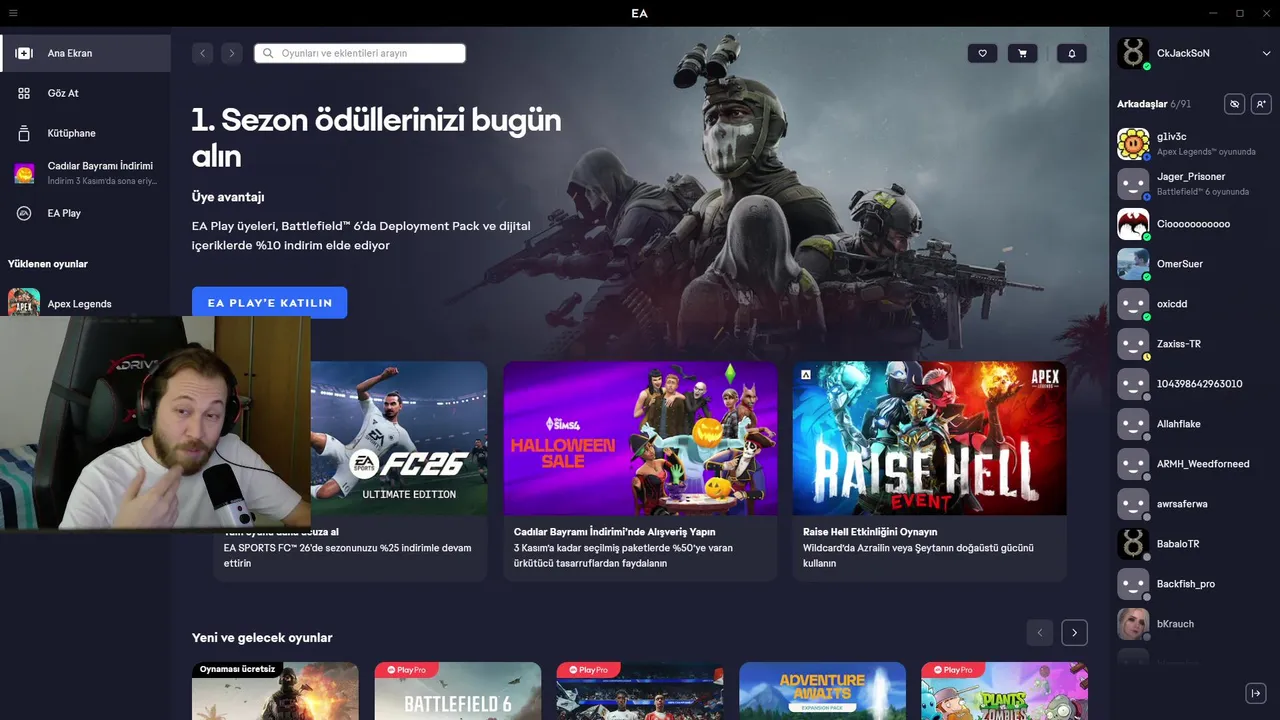Open the Oynaması ücretsiz game tile
Screen dimensions: 1280x720
[x=275, y=691]
